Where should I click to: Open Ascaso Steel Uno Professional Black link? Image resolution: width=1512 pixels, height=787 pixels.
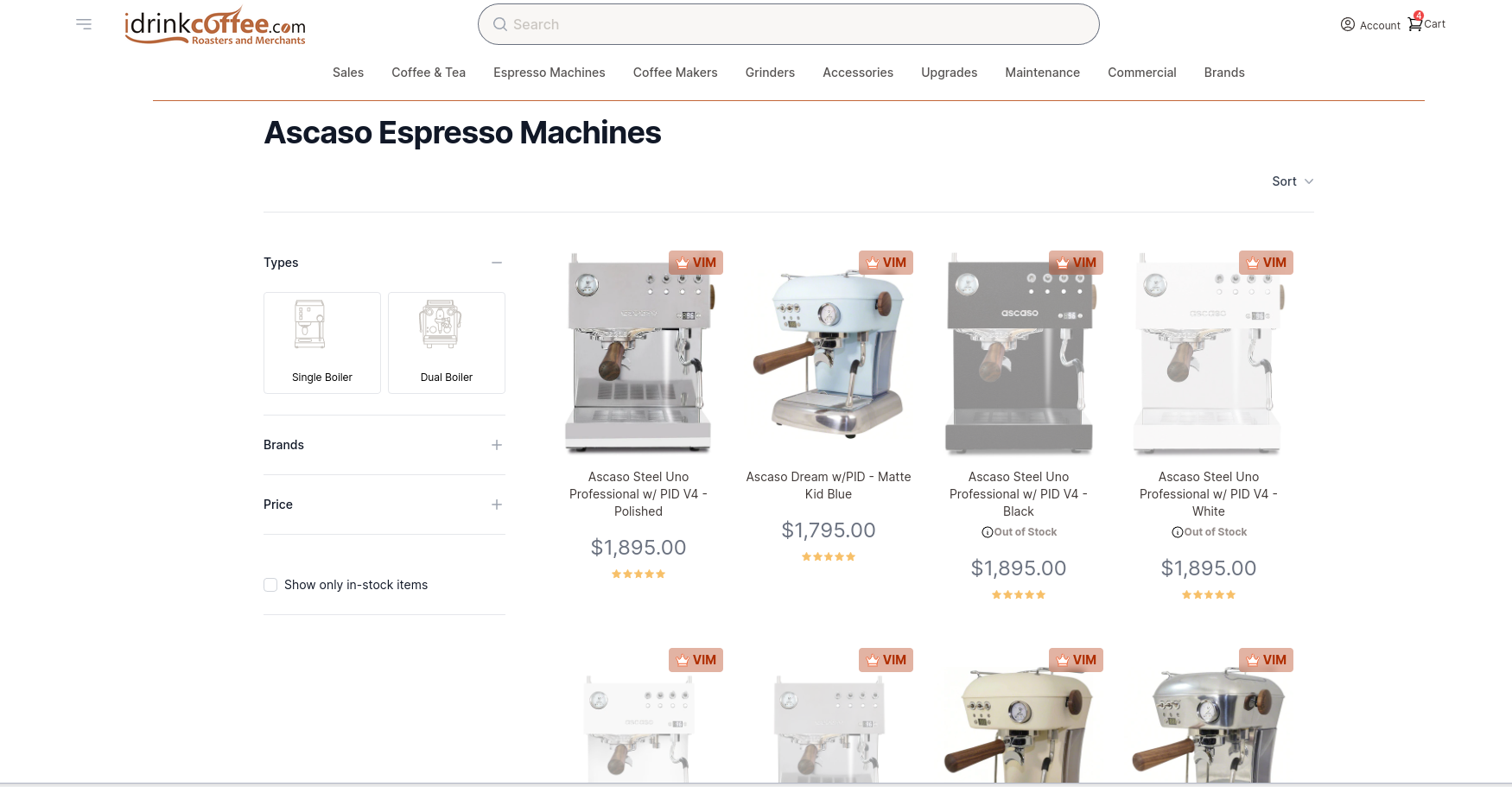click(1019, 494)
